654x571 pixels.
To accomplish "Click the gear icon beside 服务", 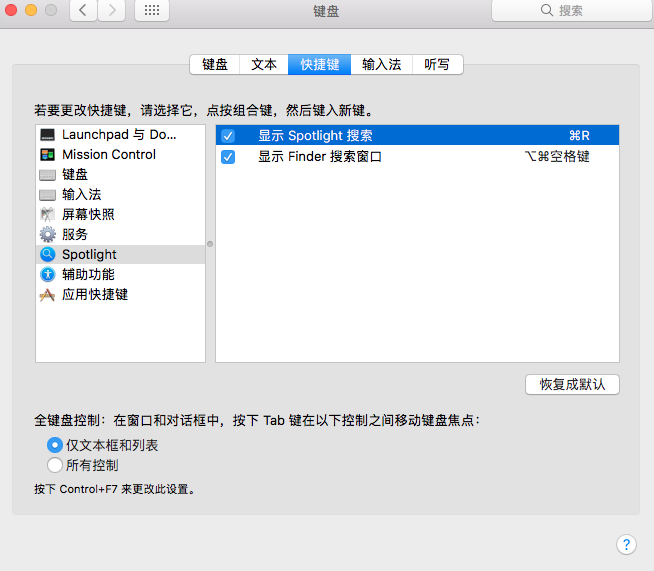I will [48, 234].
